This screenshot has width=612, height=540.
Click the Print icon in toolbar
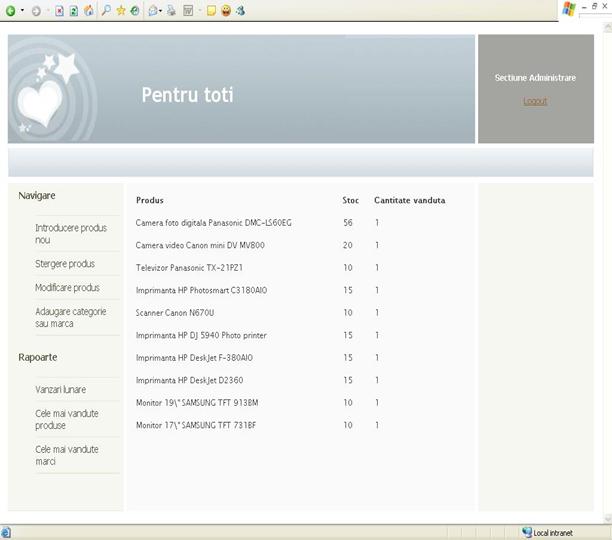click(x=172, y=10)
